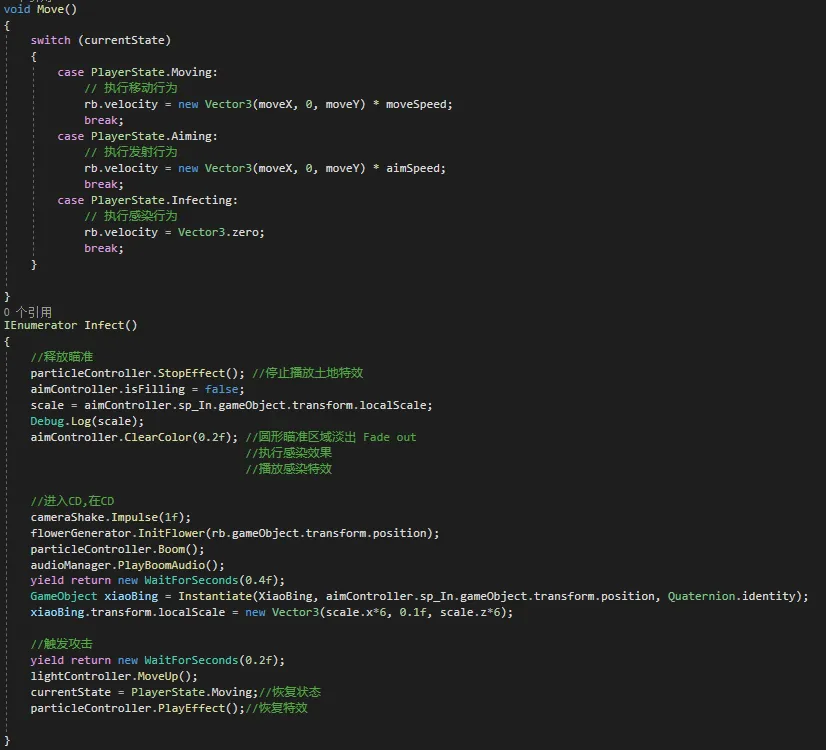Image resolution: width=826 pixels, height=750 pixels.
Task: Click 'aimController.ClearColor(0.2f);' call
Action: point(134,437)
